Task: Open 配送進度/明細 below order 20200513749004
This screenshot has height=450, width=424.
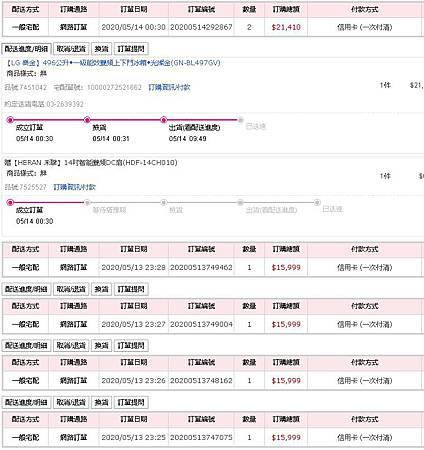Action: click(26, 345)
